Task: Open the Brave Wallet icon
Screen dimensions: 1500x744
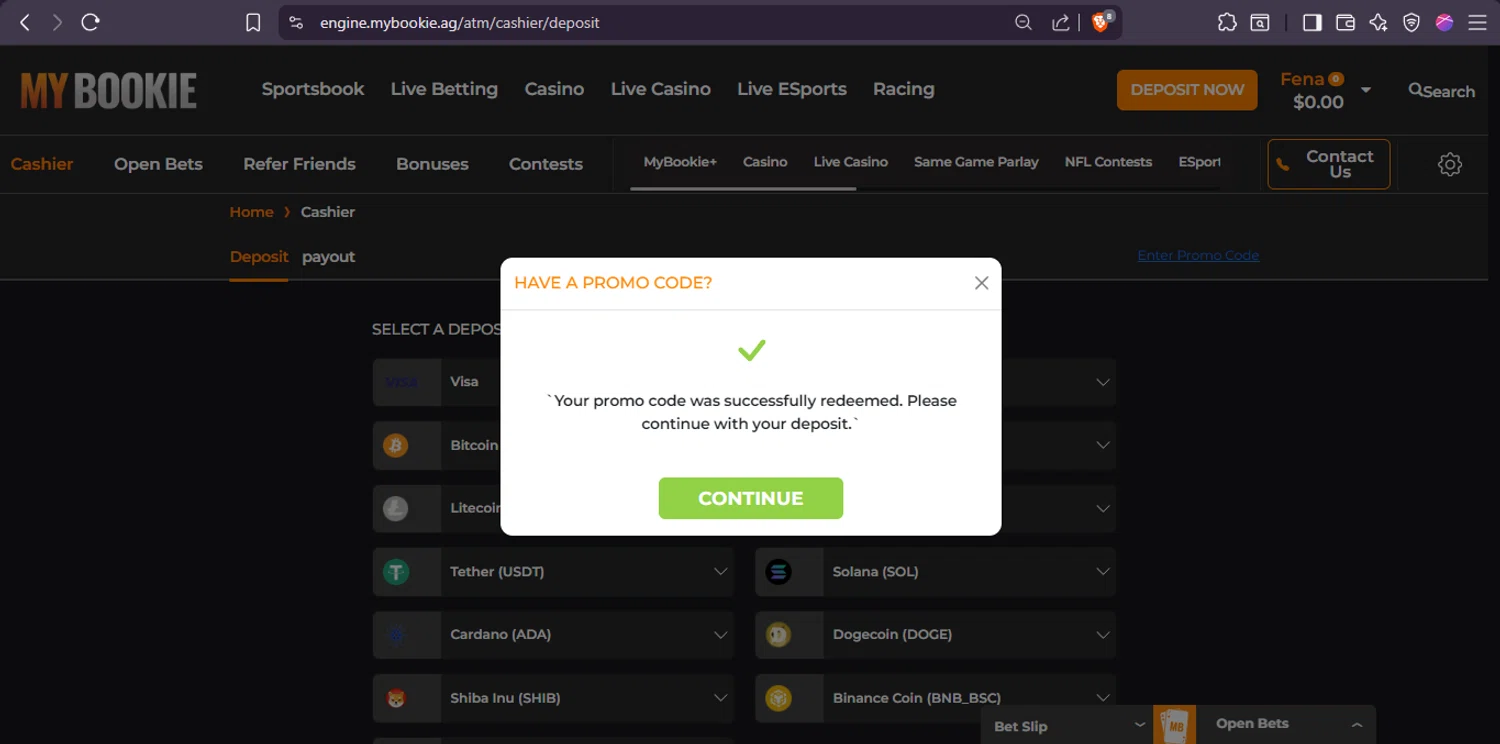Action: (1345, 23)
